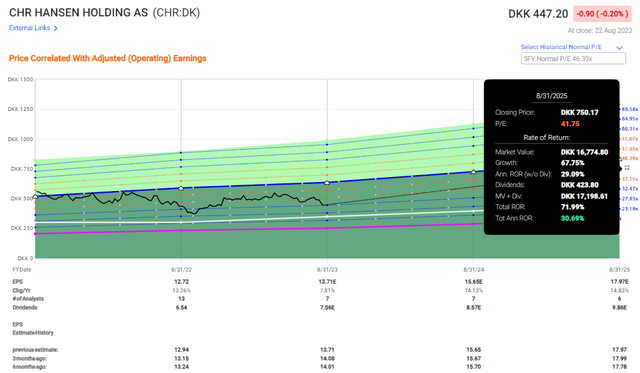Click the previous estimate: row label
640x373 pixels.
click(35, 350)
